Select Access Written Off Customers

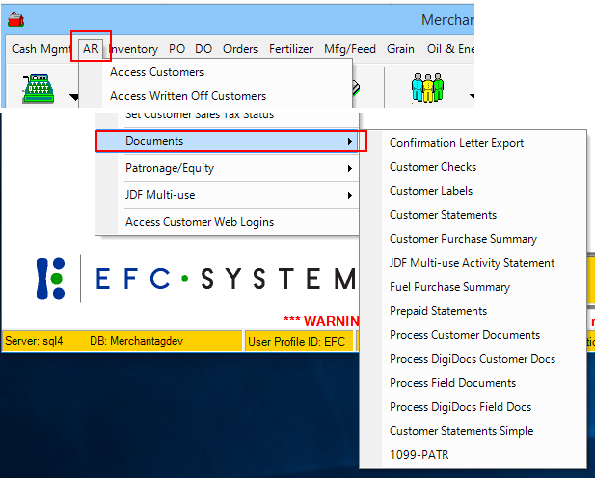click(188, 96)
